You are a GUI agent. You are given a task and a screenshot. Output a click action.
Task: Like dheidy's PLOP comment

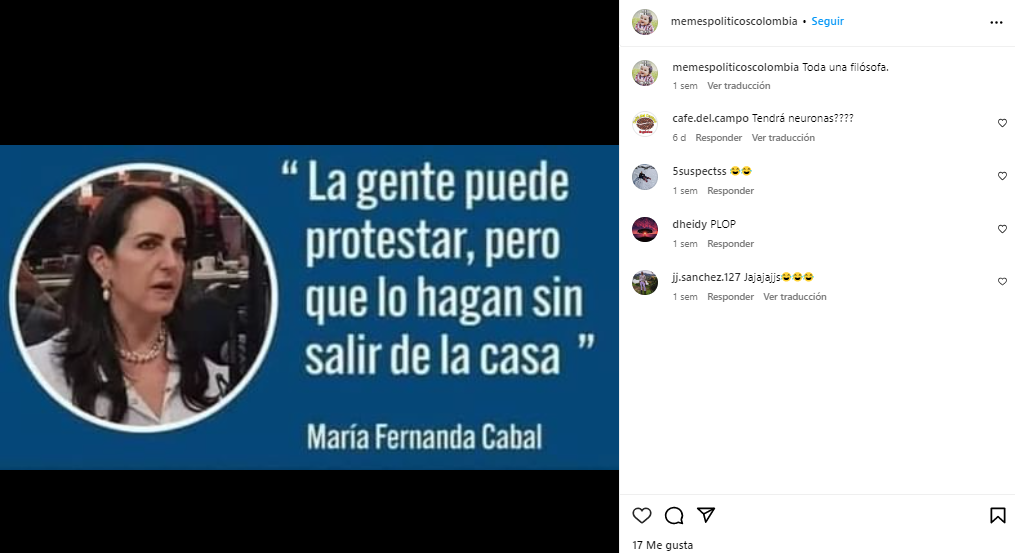[x=1002, y=229]
